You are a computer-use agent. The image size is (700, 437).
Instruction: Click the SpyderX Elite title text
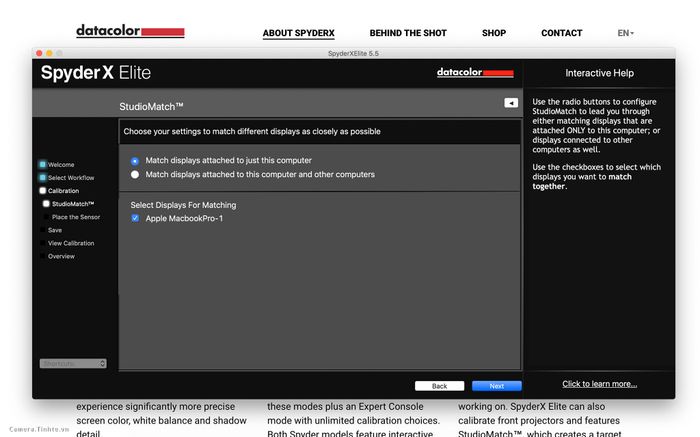(x=96, y=73)
